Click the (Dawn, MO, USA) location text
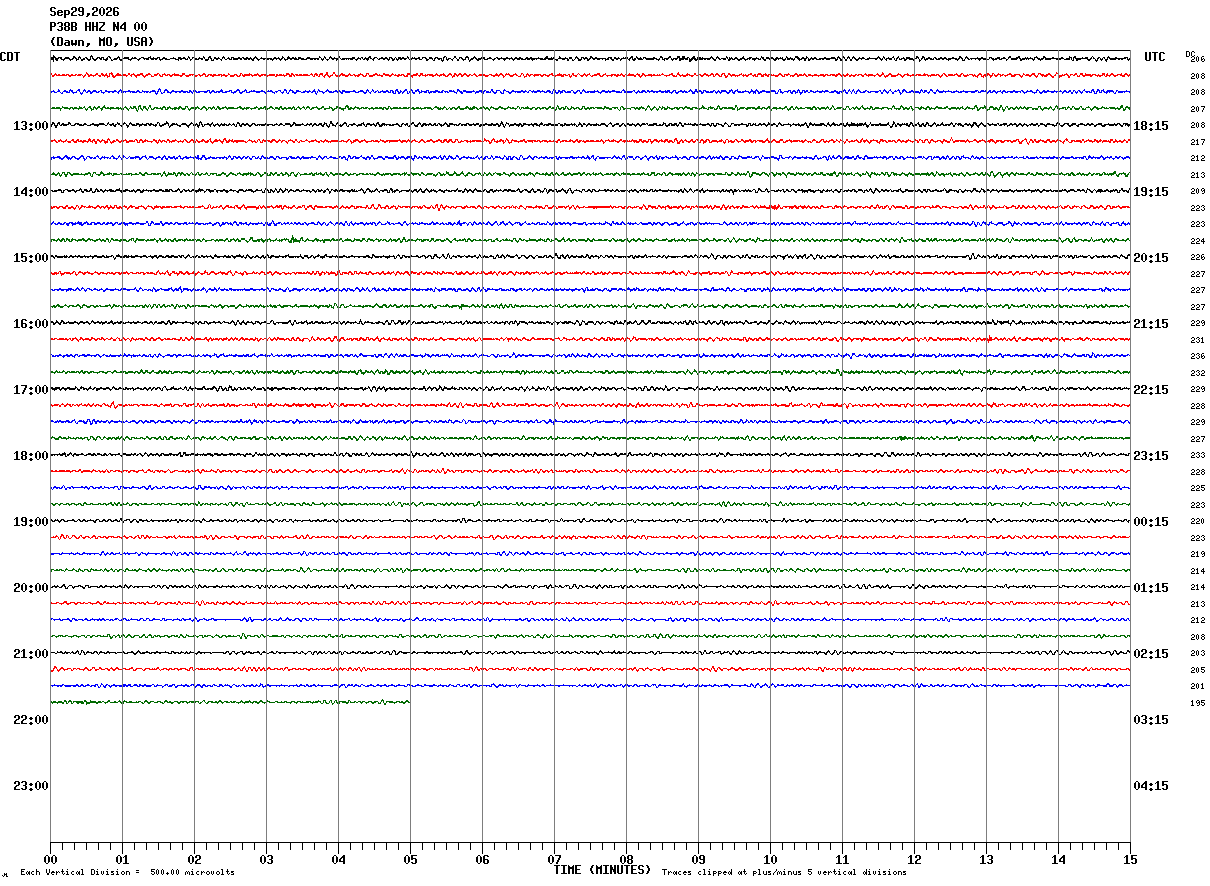 [x=102, y=42]
